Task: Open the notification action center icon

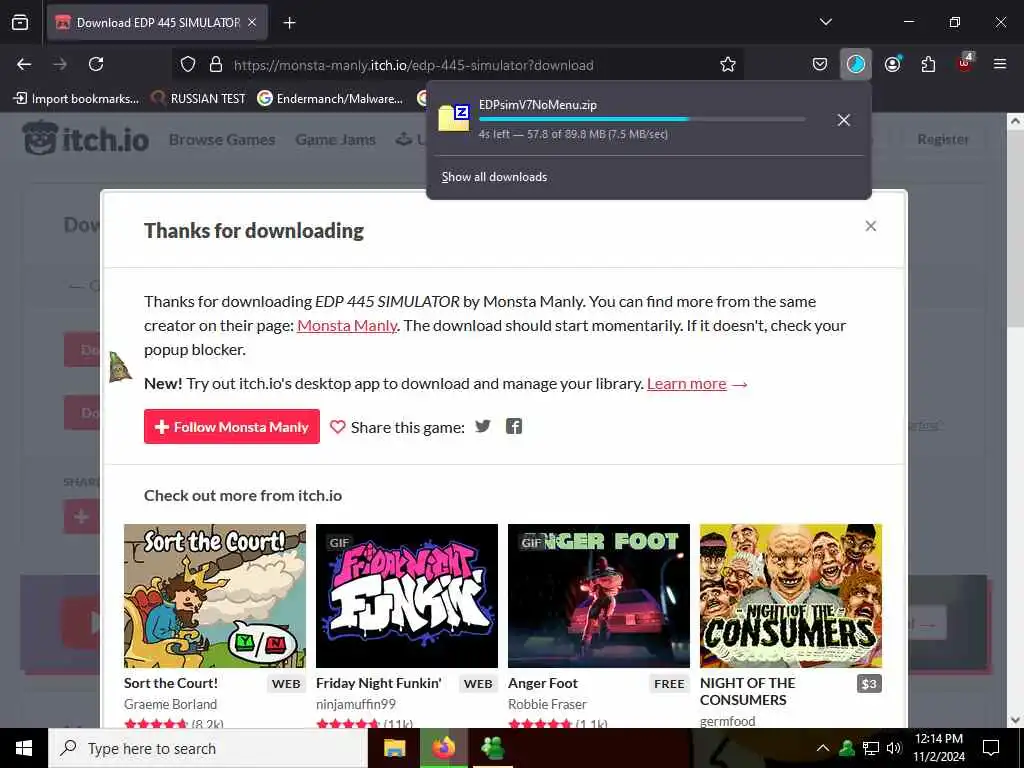Action: [x=991, y=748]
